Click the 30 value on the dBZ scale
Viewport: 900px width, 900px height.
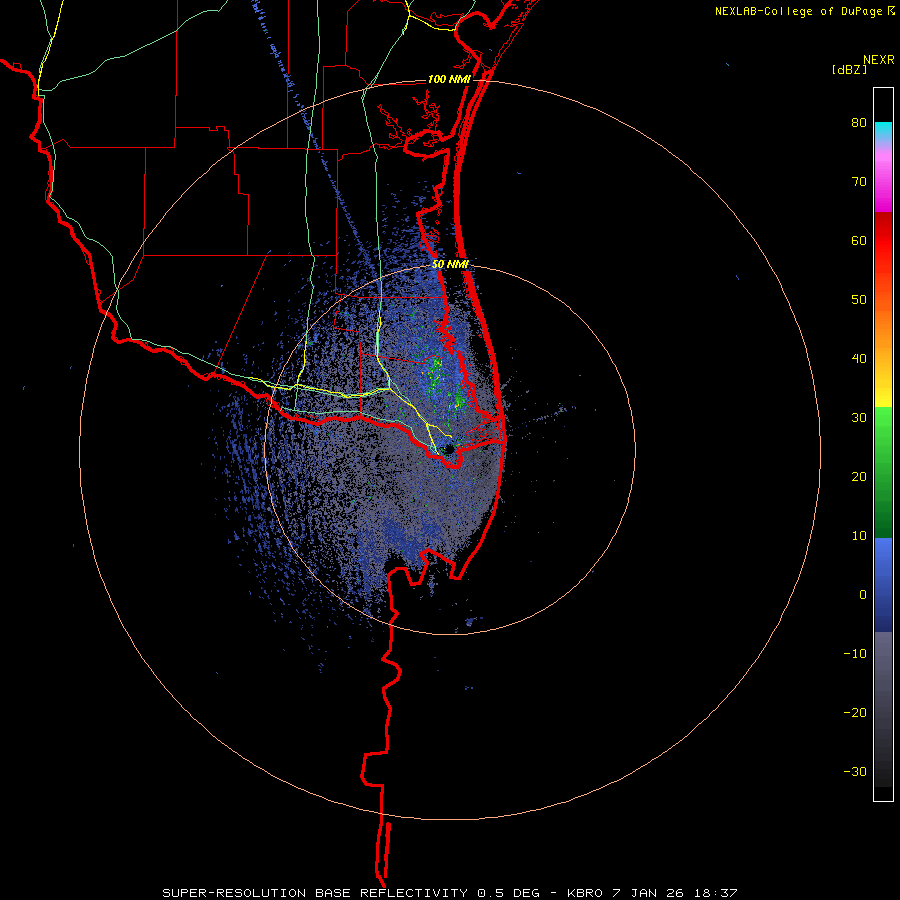[x=859, y=418]
